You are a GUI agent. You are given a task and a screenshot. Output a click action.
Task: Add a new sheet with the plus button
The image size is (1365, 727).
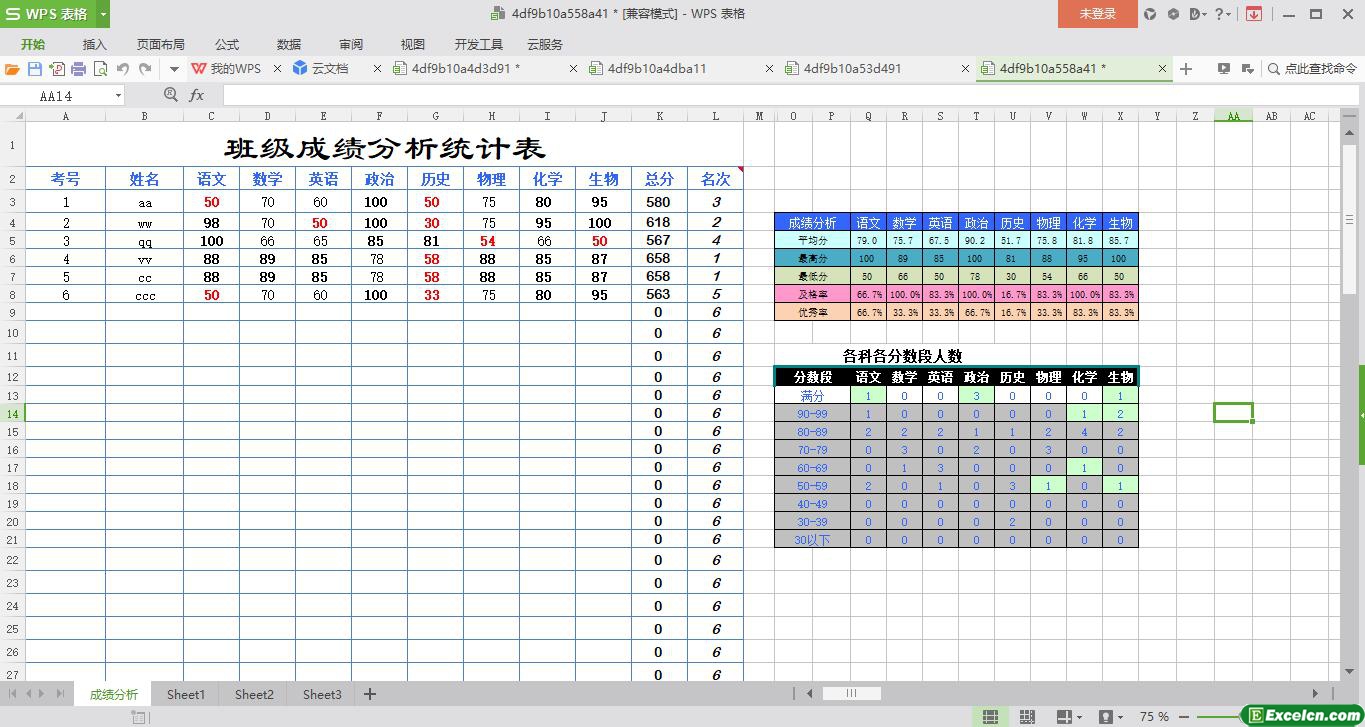tap(370, 694)
